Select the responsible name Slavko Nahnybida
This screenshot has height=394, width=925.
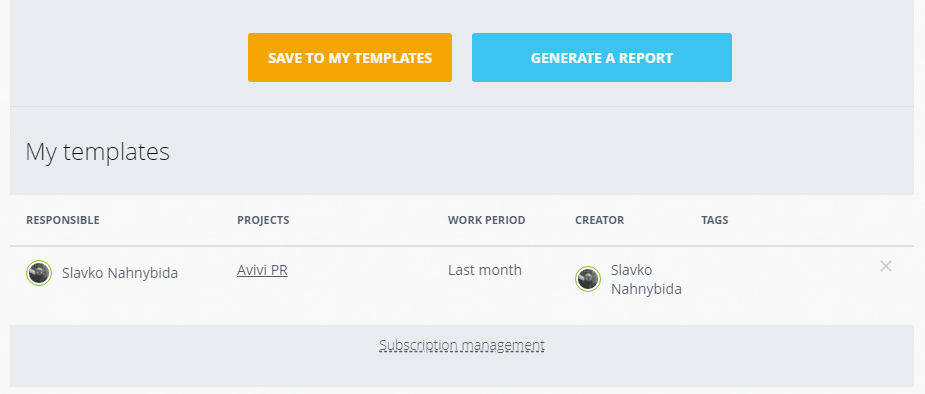pyautogui.click(x=120, y=273)
